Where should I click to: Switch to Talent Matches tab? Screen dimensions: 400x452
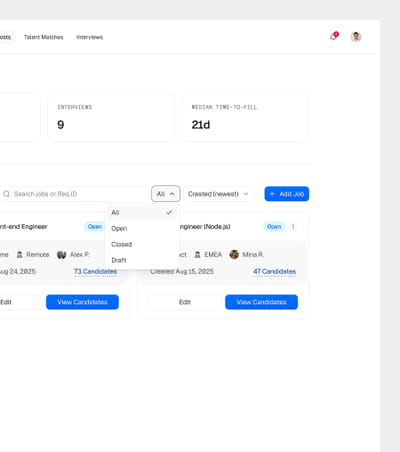(43, 37)
